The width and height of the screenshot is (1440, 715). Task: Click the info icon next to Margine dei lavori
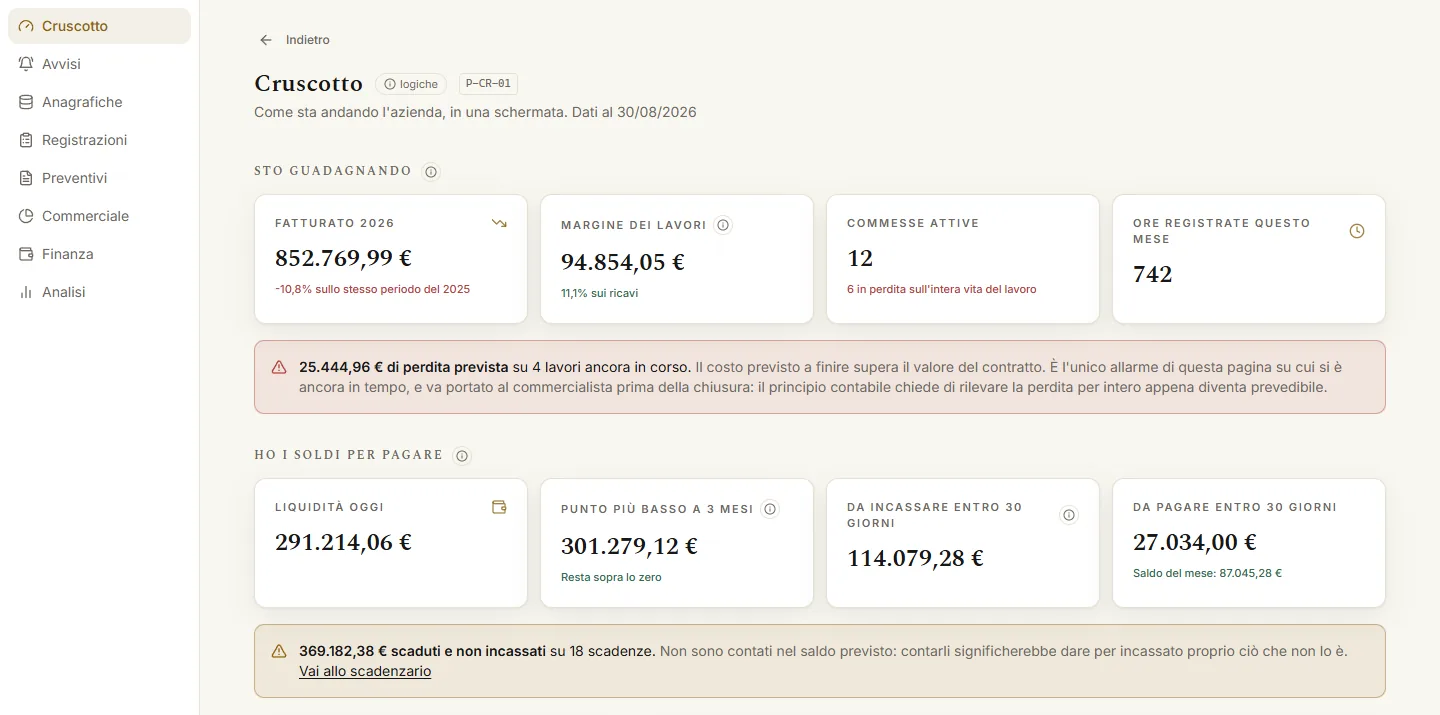pyautogui.click(x=723, y=225)
